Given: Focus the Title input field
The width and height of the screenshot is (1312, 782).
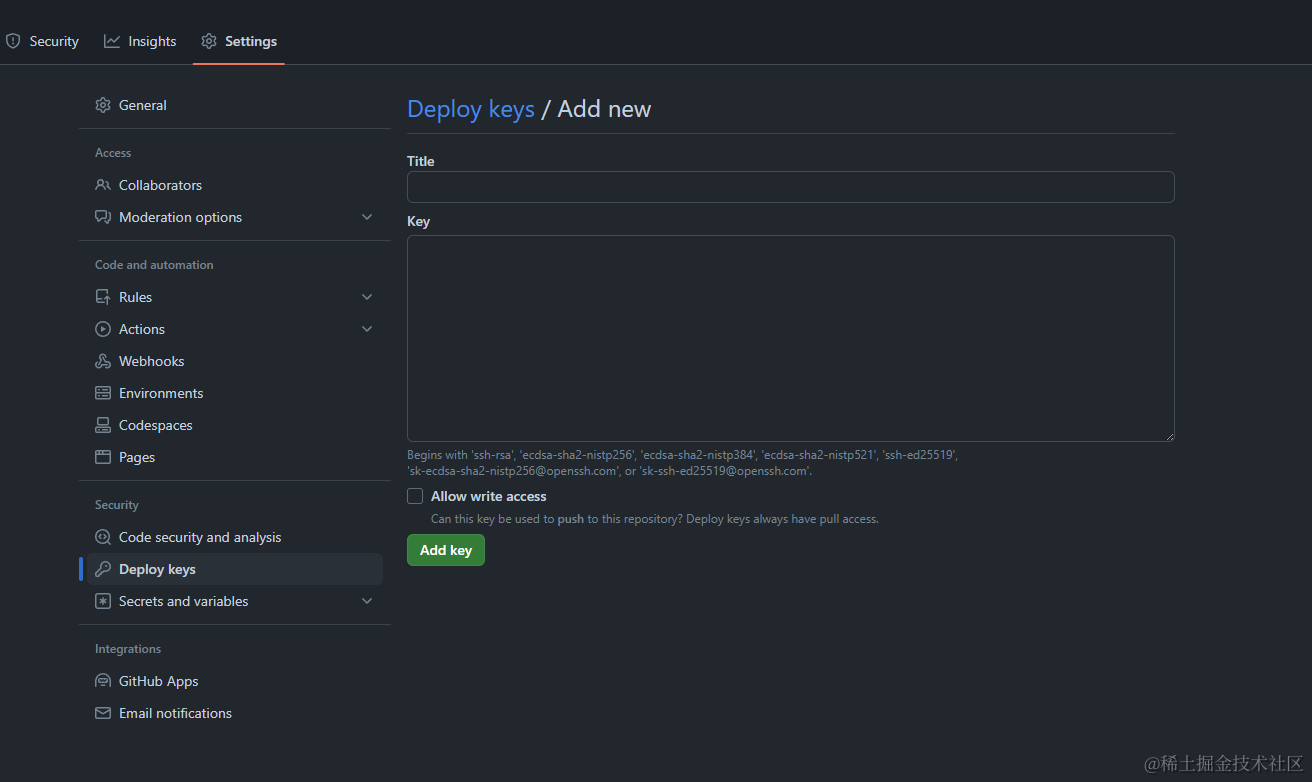Looking at the screenshot, I should click(x=791, y=187).
